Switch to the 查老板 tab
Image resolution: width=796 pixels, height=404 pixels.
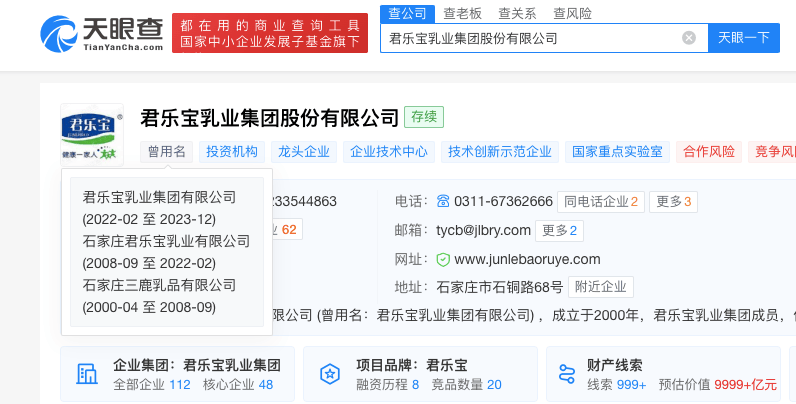tap(462, 14)
